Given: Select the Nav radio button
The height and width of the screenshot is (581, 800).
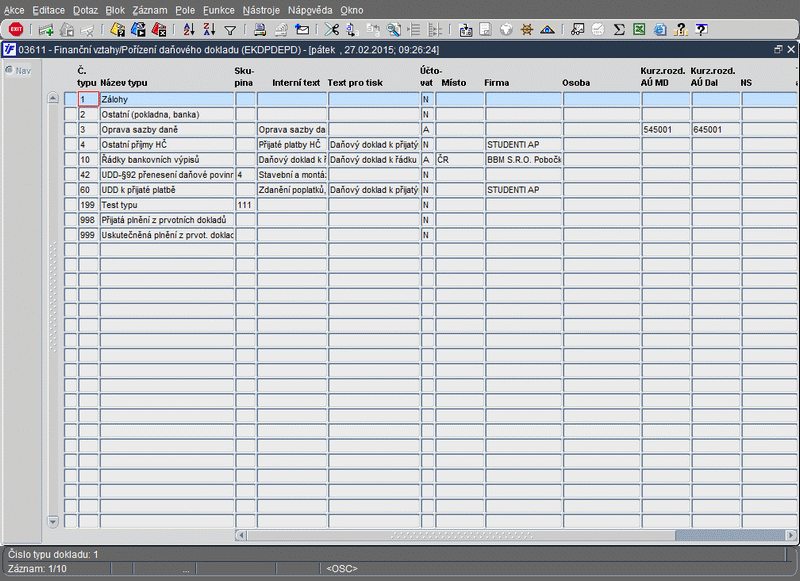Looking at the screenshot, I should [x=9, y=70].
